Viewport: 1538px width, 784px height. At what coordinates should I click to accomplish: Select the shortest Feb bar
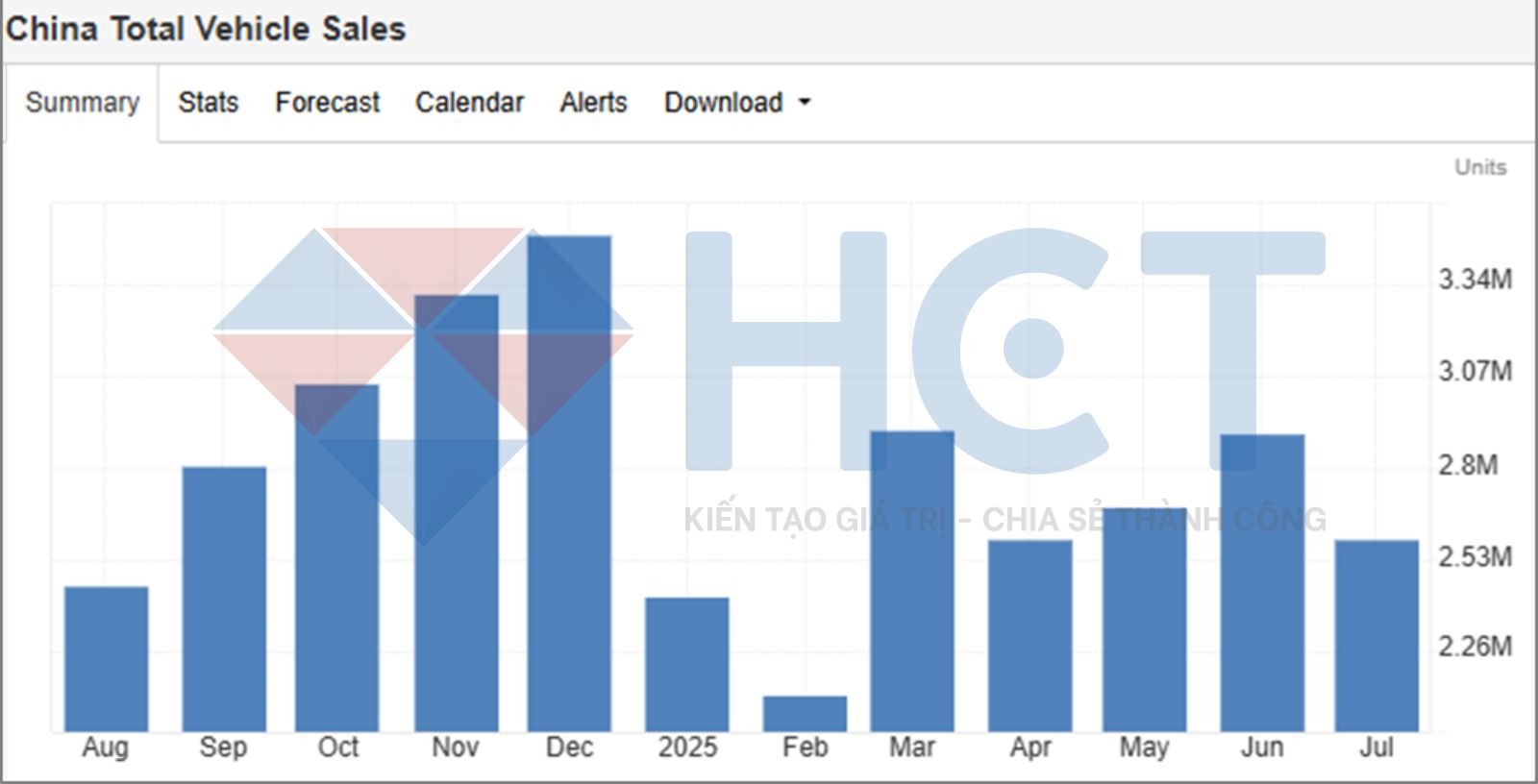pyautogui.click(x=805, y=714)
